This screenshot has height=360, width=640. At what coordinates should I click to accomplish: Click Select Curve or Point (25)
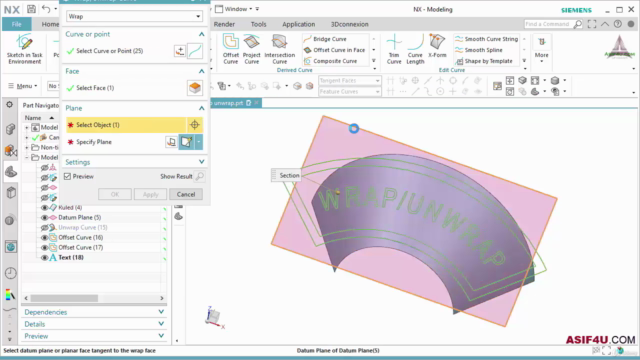point(109,51)
